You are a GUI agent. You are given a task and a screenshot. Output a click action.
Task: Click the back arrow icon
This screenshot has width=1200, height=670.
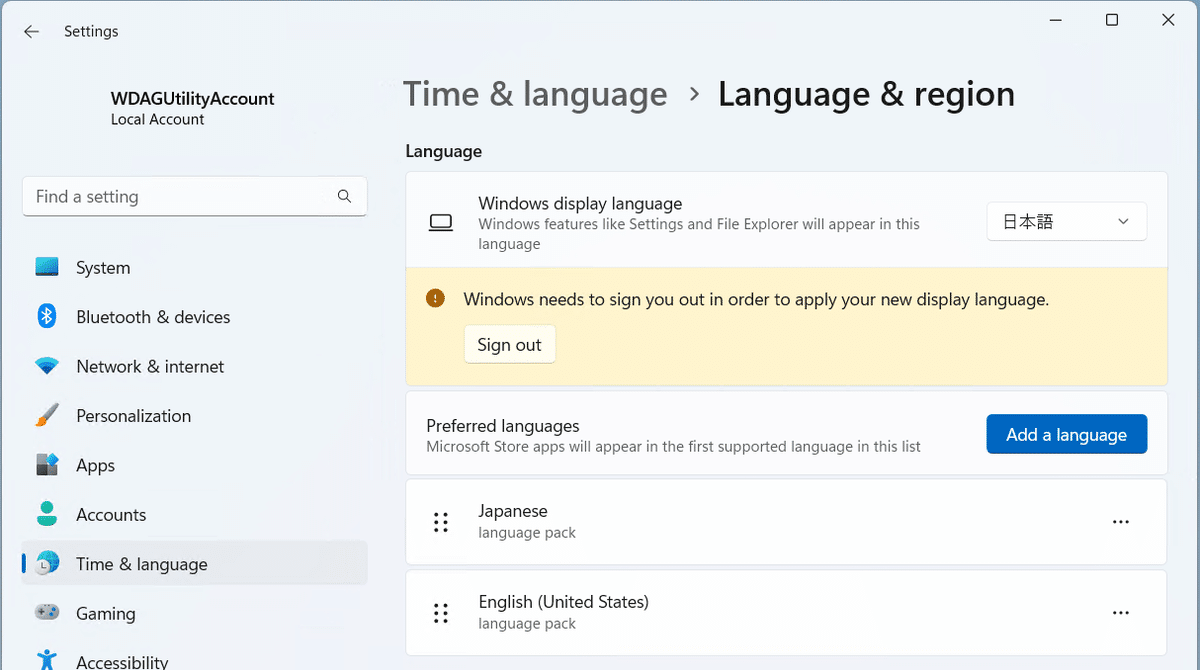31,32
